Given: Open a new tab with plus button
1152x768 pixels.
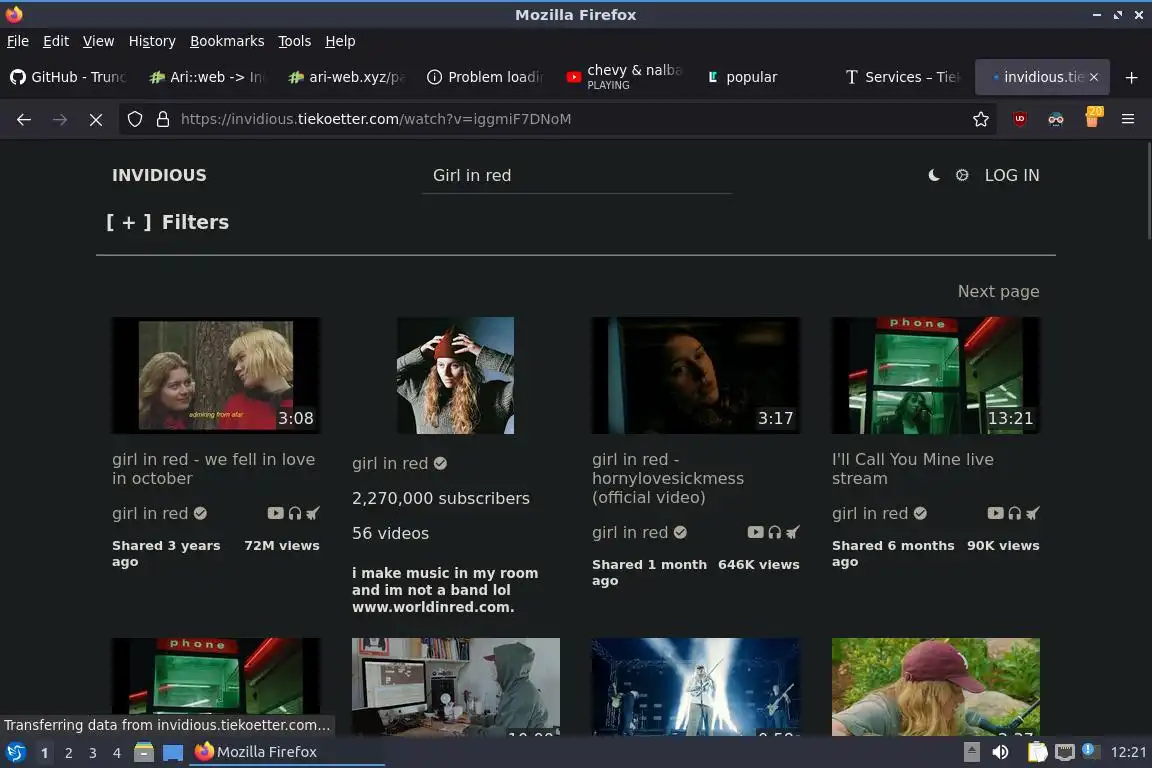Looking at the screenshot, I should tap(1131, 77).
